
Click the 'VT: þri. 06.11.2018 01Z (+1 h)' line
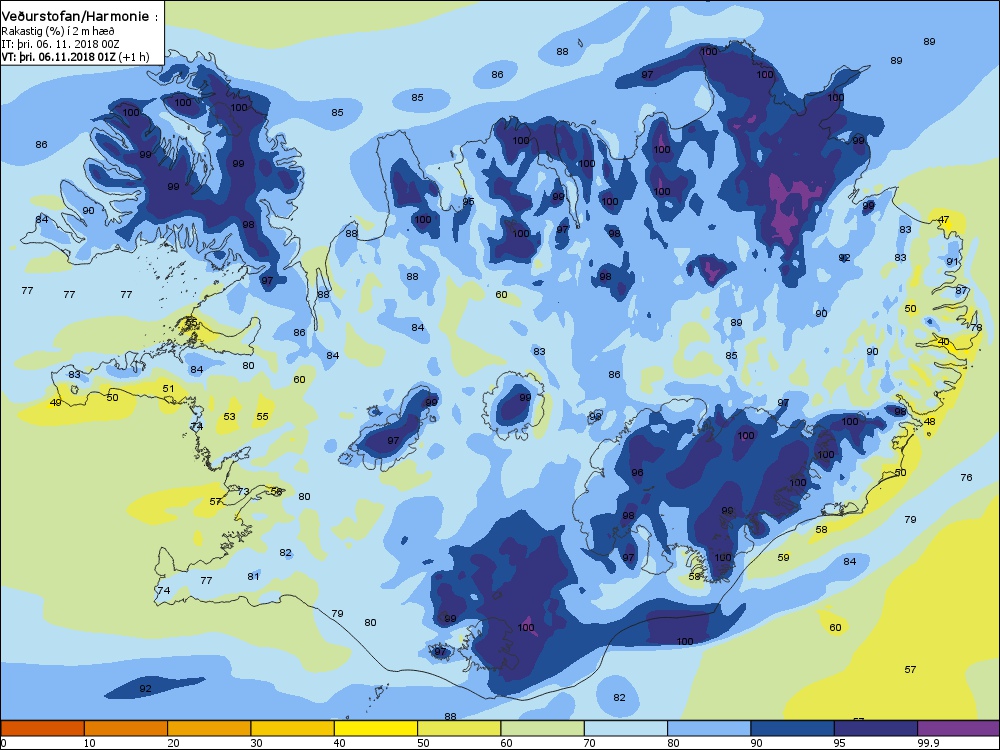(x=75, y=57)
